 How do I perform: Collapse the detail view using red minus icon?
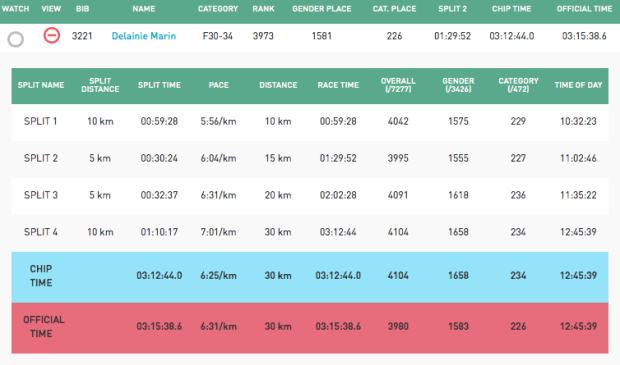tap(51, 35)
